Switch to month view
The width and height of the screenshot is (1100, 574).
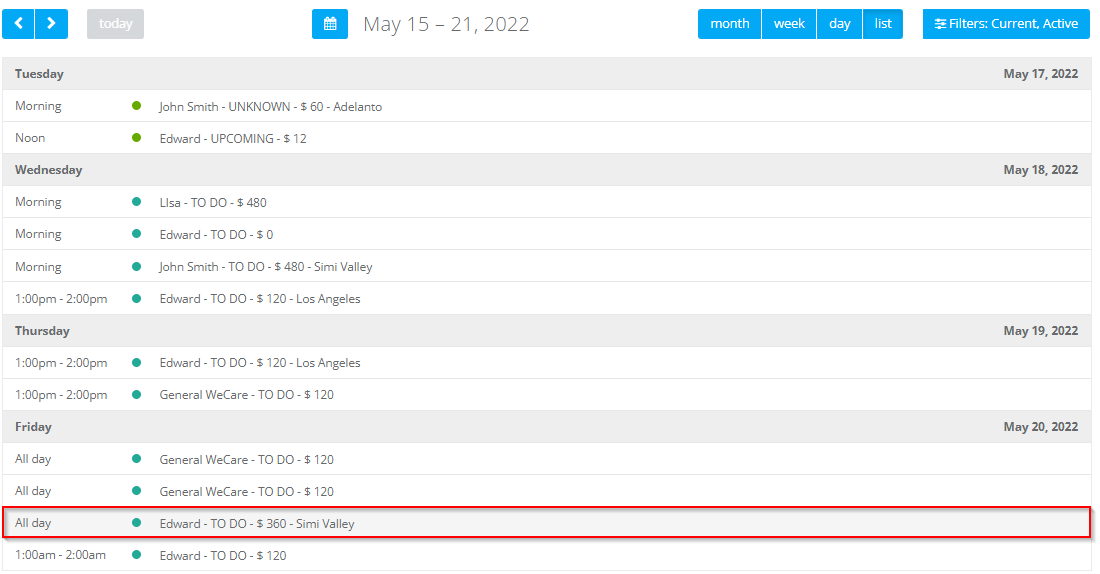click(x=730, y=24)
